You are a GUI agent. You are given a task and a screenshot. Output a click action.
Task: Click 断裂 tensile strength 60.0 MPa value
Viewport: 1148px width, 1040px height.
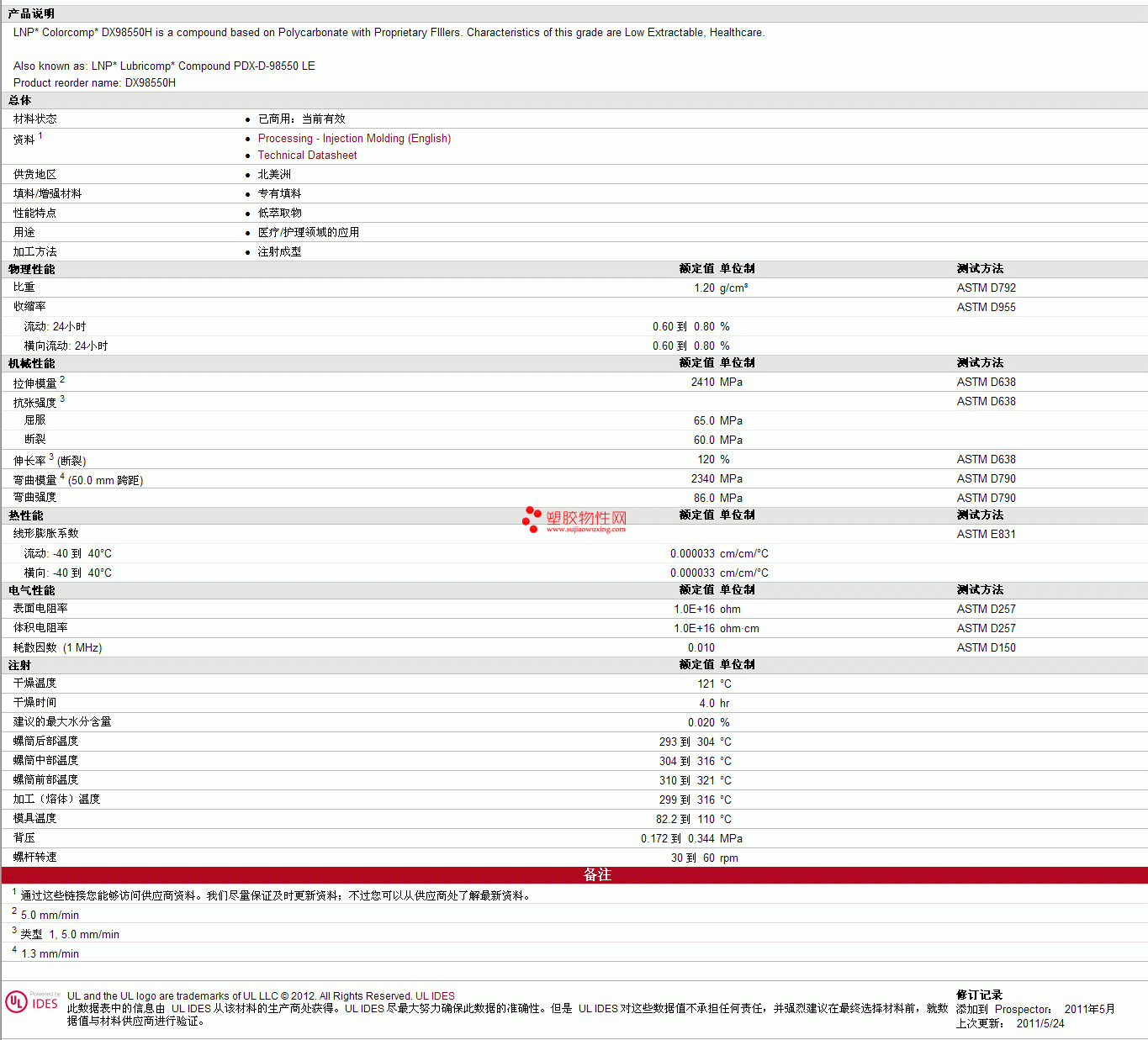coord(718,440)
